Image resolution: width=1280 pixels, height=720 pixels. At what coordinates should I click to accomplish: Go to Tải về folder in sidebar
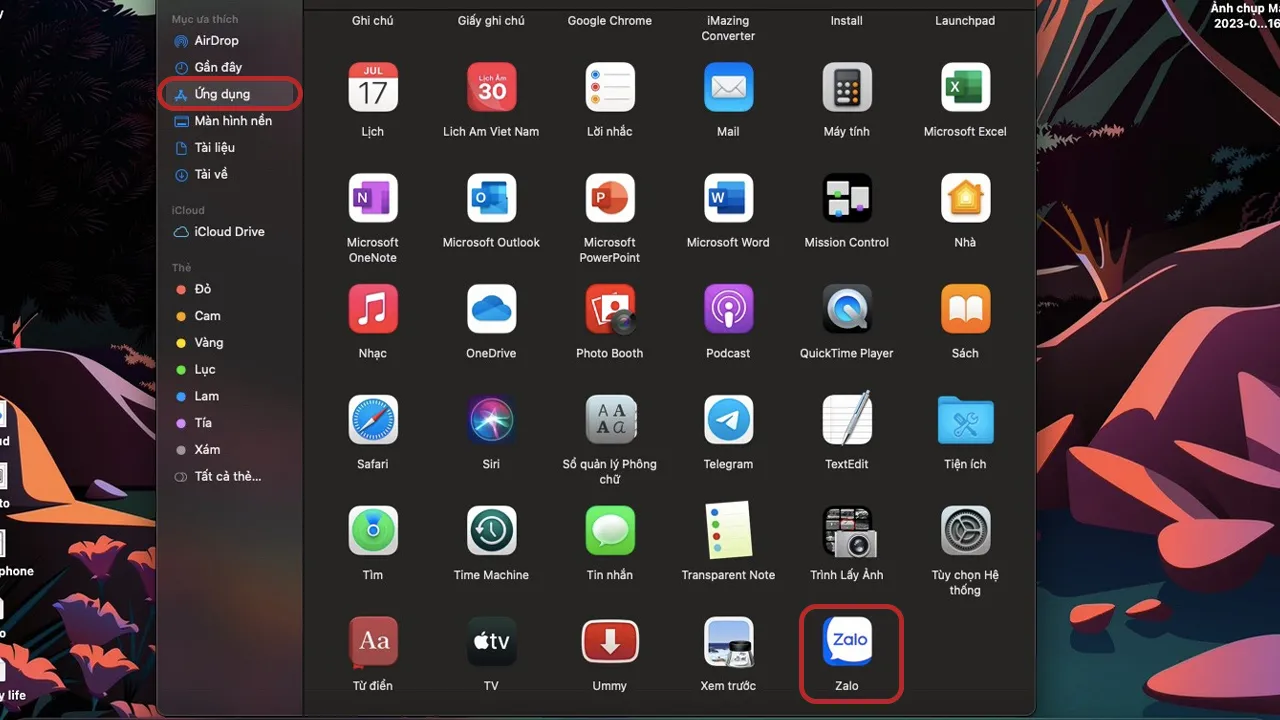[211, 174]
